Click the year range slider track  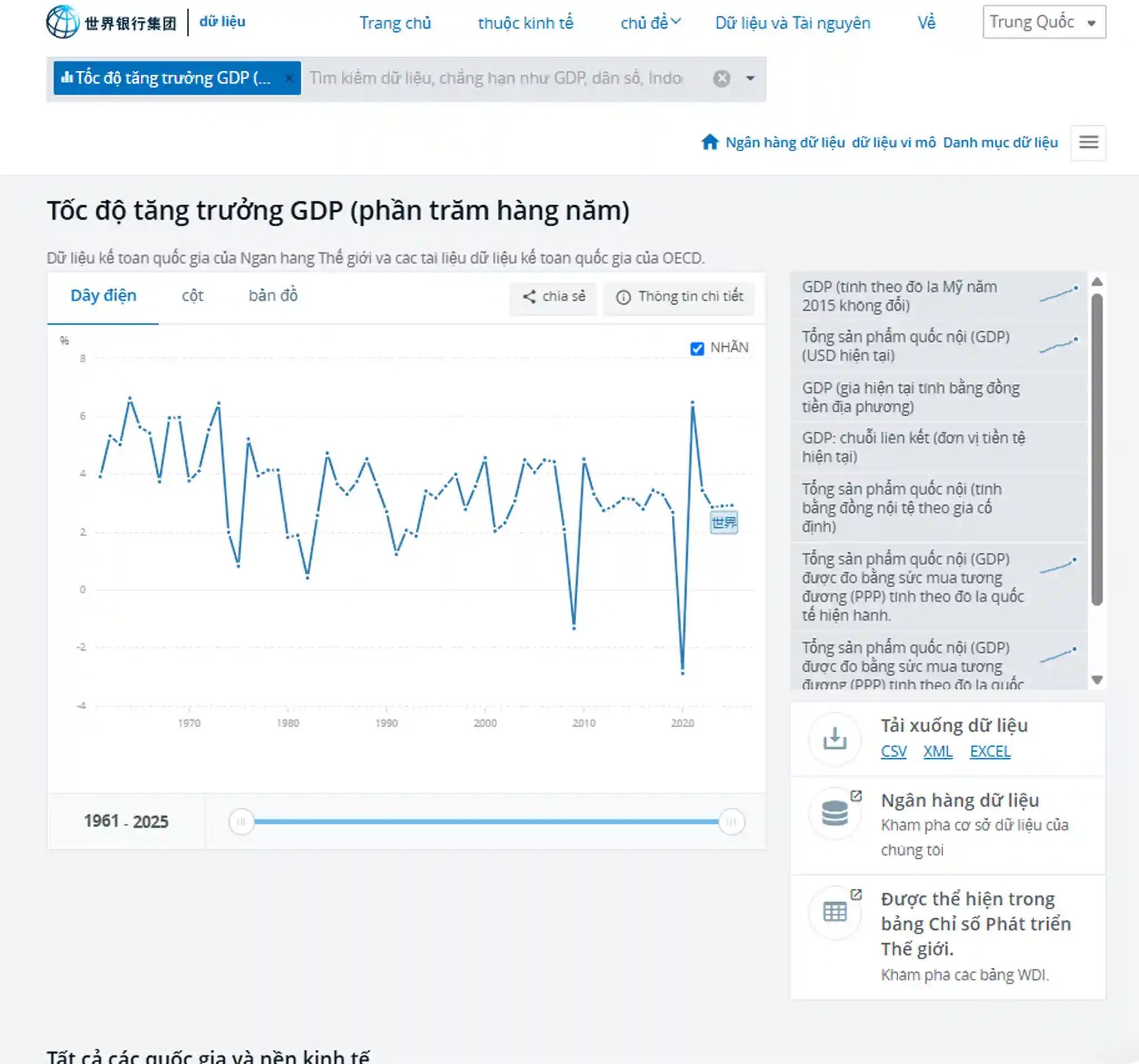[x=486, y=821]
